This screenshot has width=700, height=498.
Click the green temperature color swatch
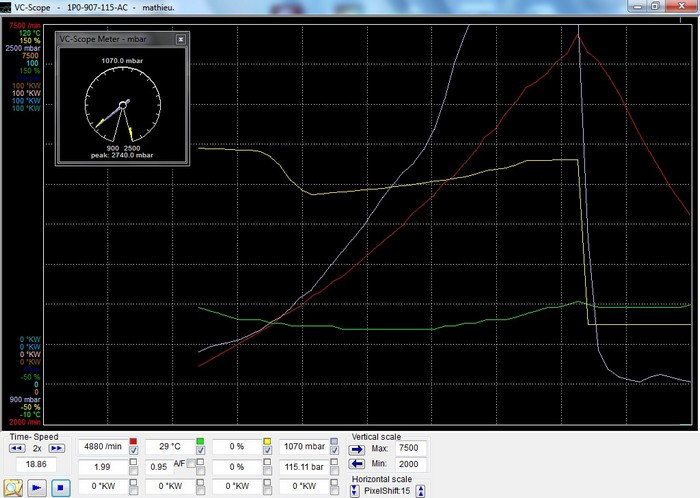(200, 441)
